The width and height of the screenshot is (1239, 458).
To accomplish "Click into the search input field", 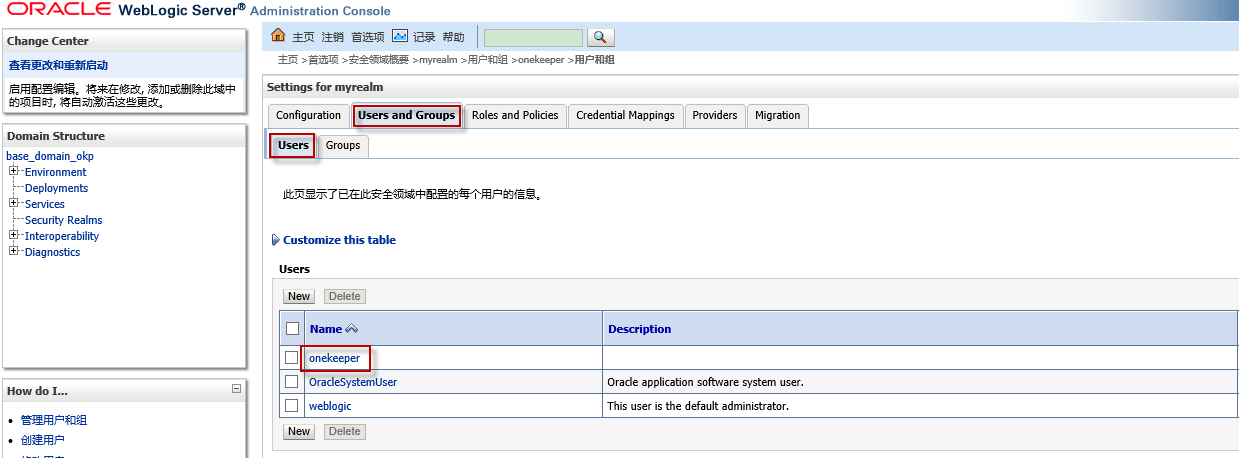I will pos(533,37).
